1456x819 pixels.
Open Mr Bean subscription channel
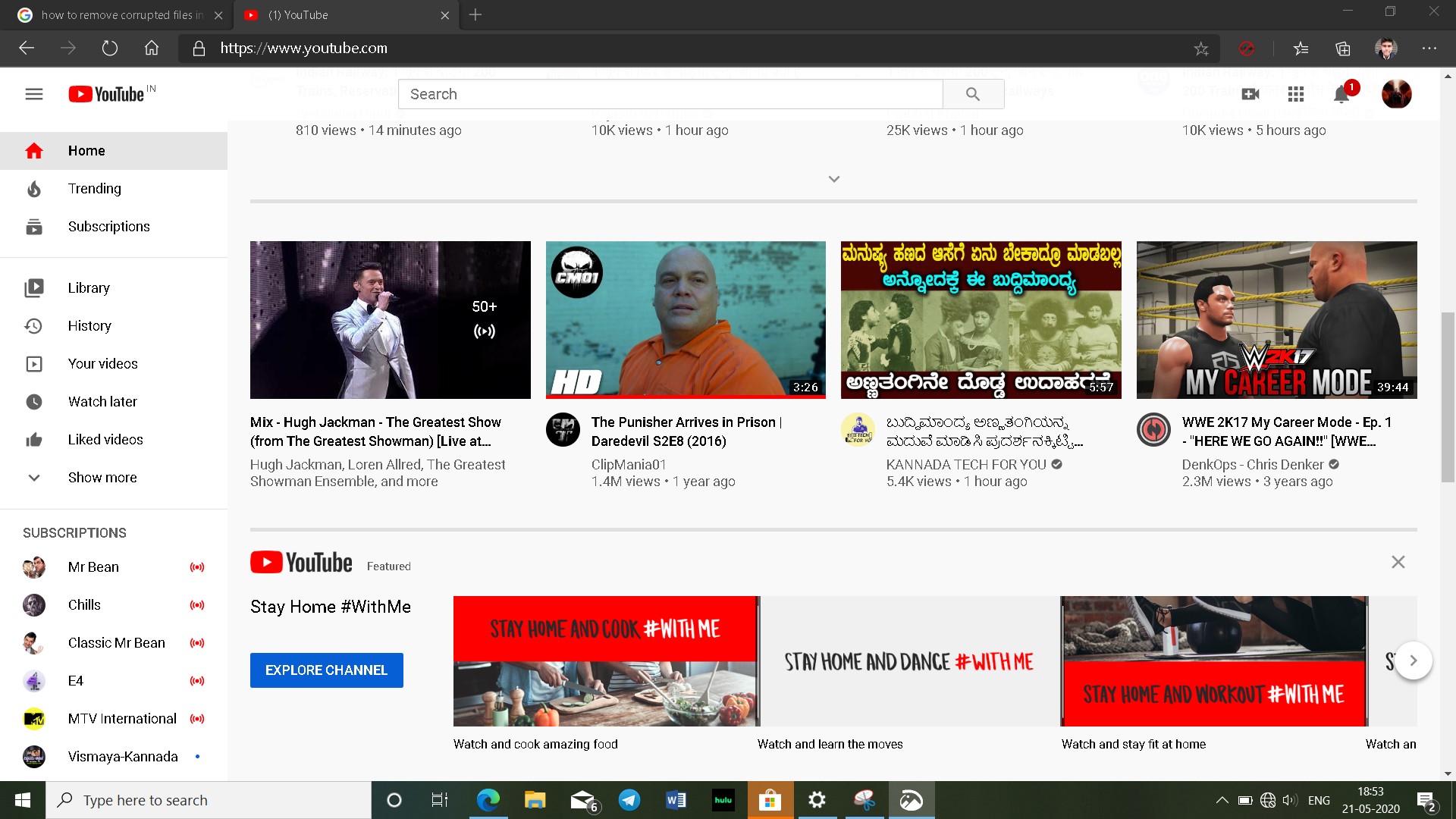point(114,567)
